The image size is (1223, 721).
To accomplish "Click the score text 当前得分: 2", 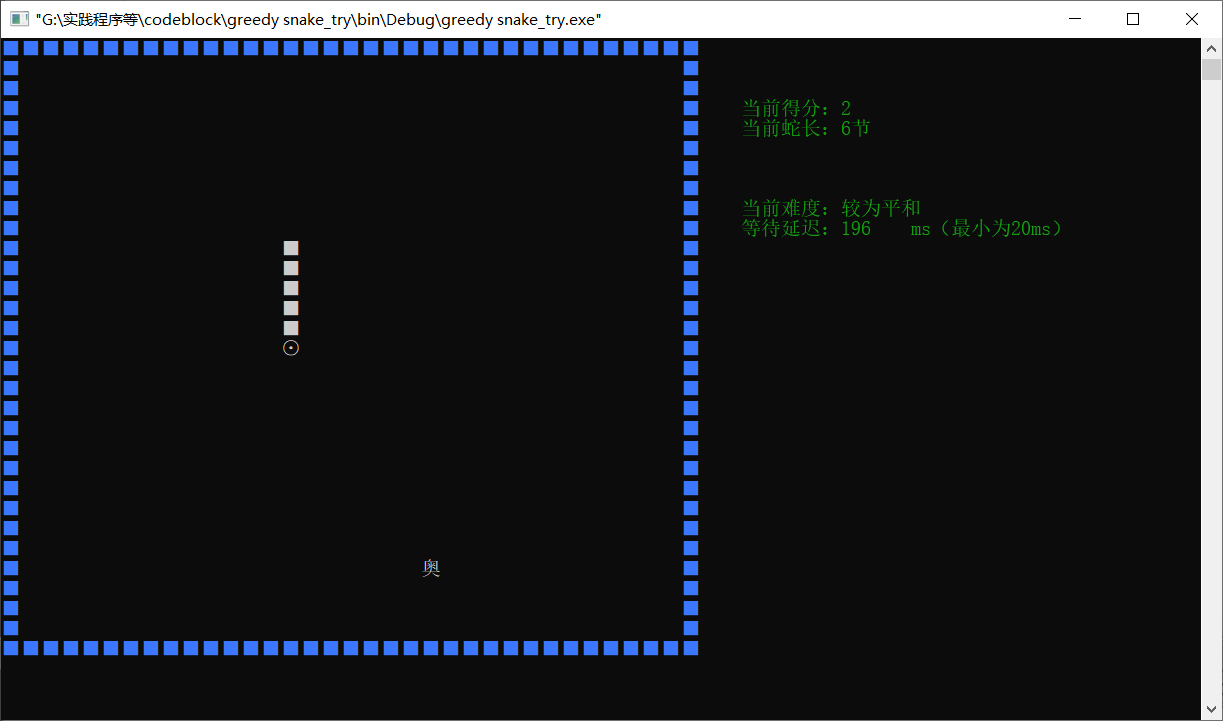I will [x=796, y=108].
